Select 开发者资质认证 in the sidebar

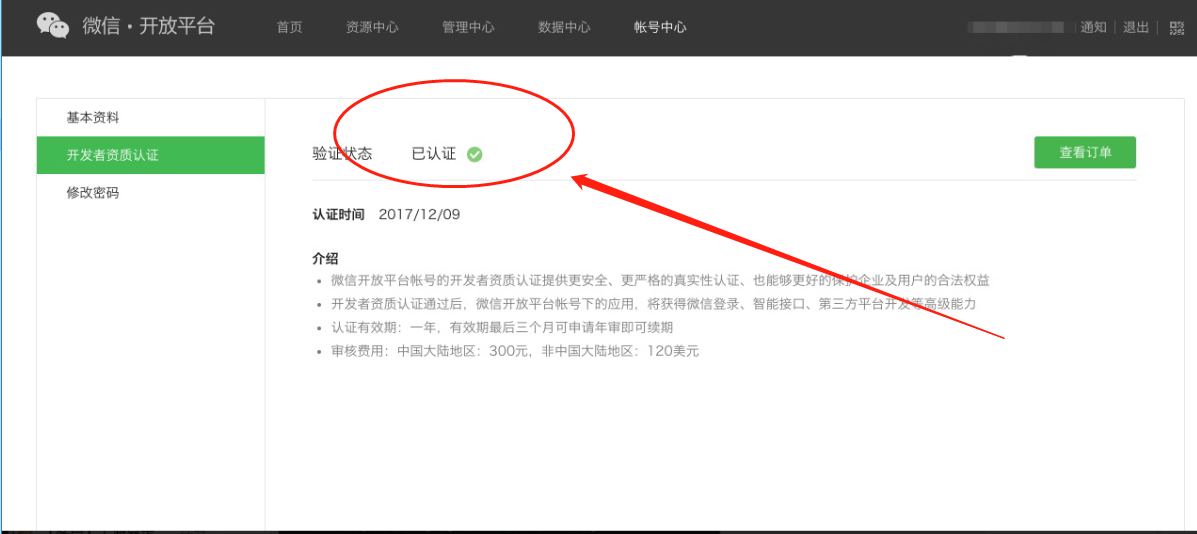[x=150, y=155]
